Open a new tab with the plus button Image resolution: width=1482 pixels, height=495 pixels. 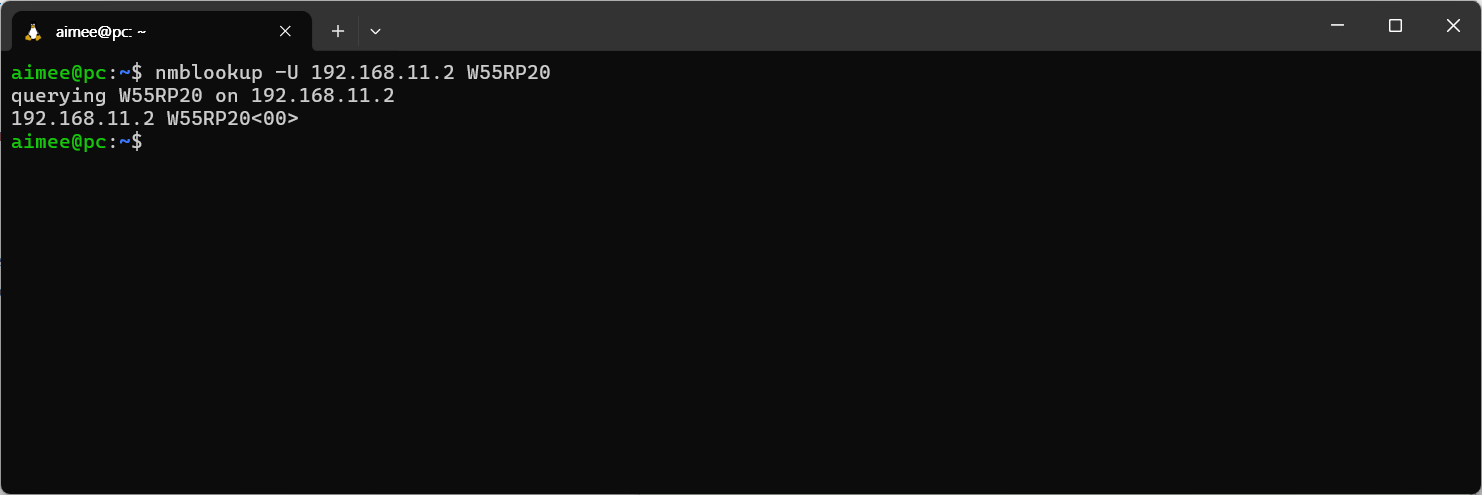point(338,31)
